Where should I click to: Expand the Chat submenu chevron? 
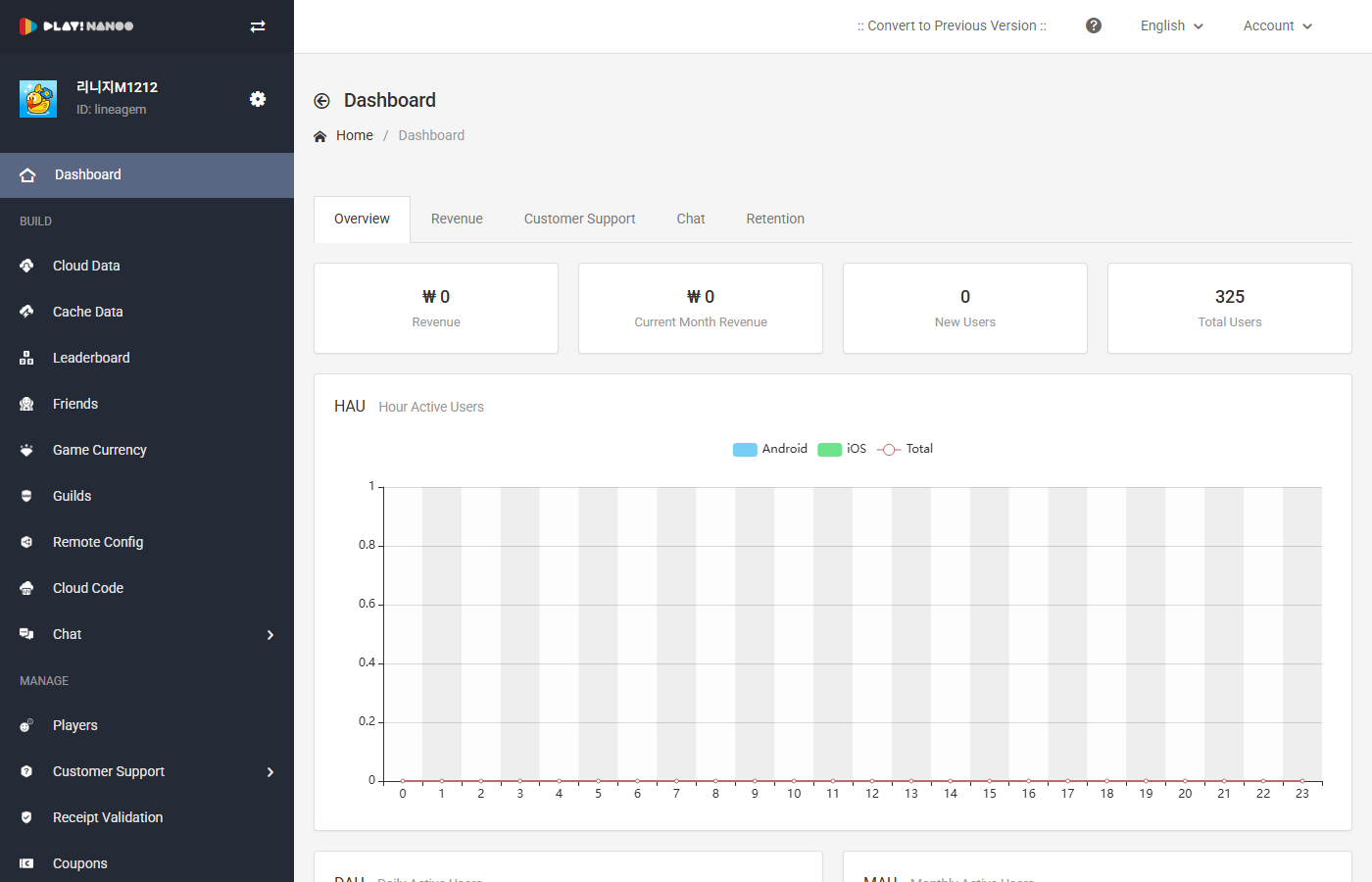(270, 635)
